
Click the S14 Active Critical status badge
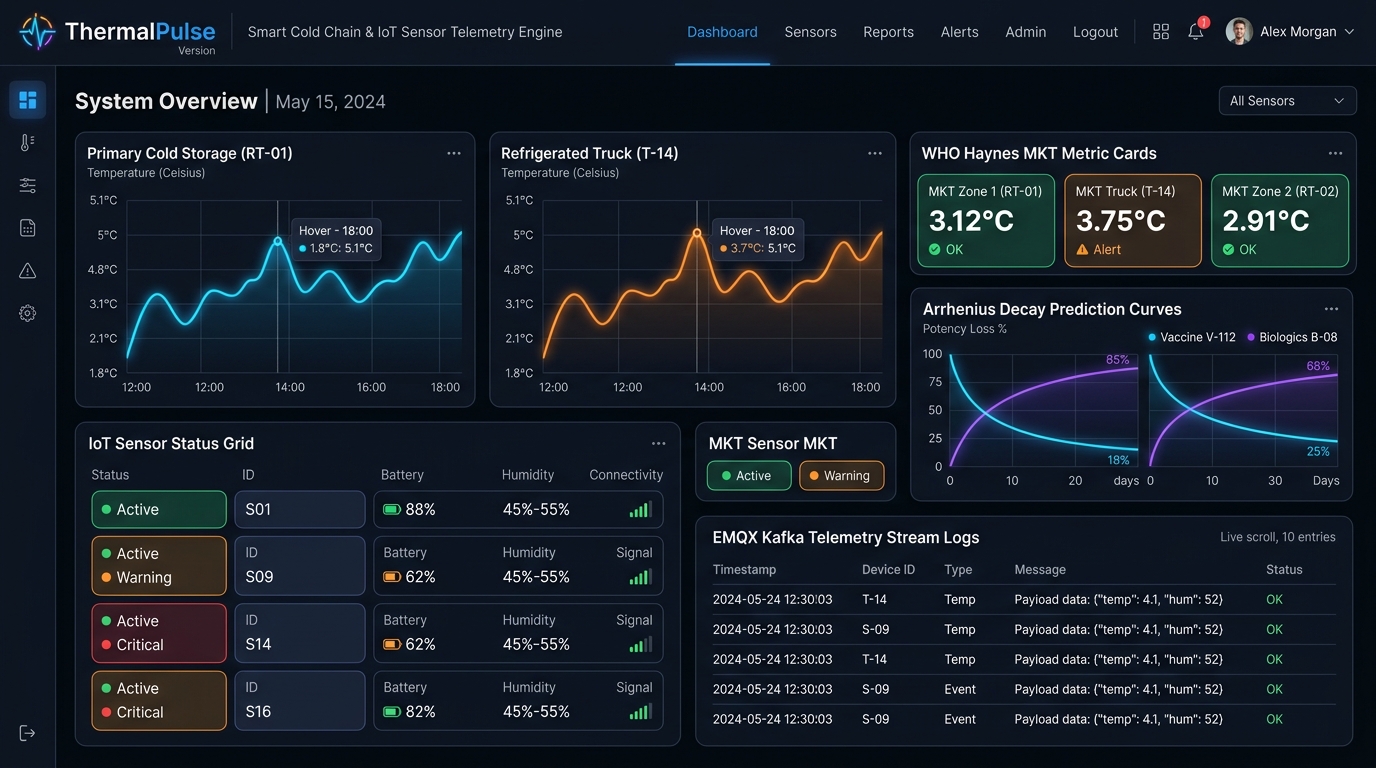point(159,633)
